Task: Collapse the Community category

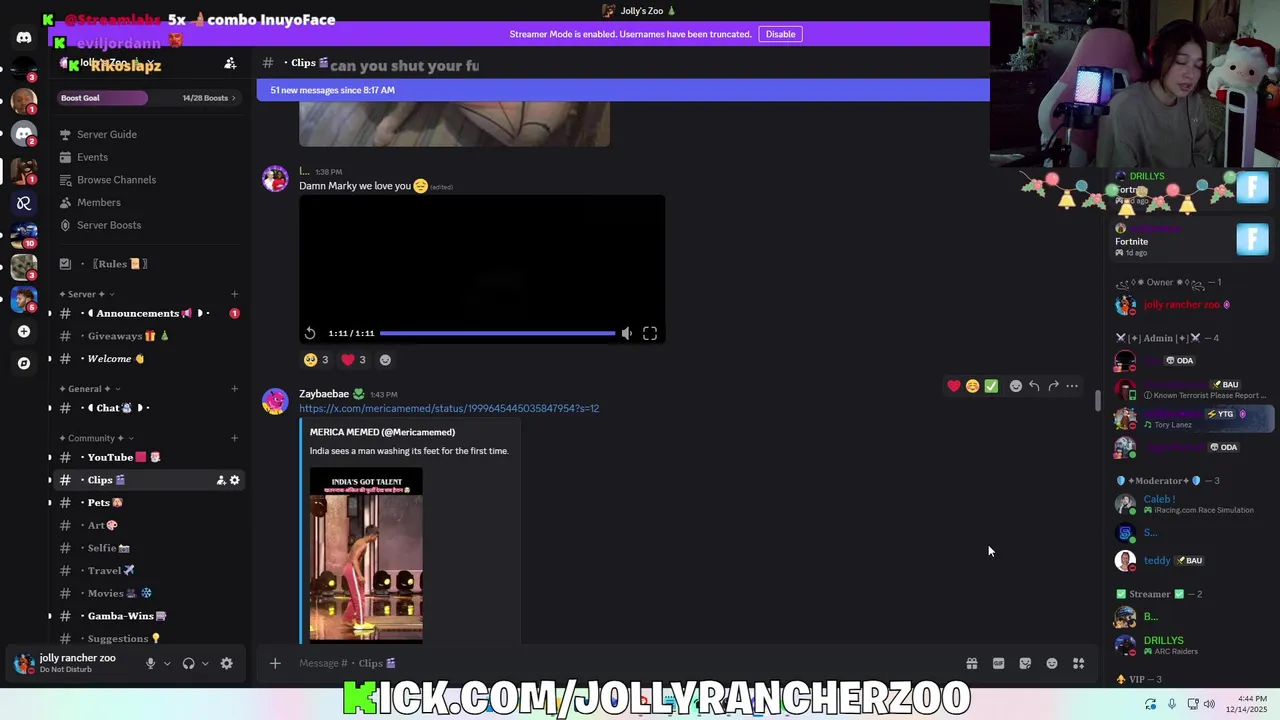Action: pyautogui.click(x=97, y=438)
